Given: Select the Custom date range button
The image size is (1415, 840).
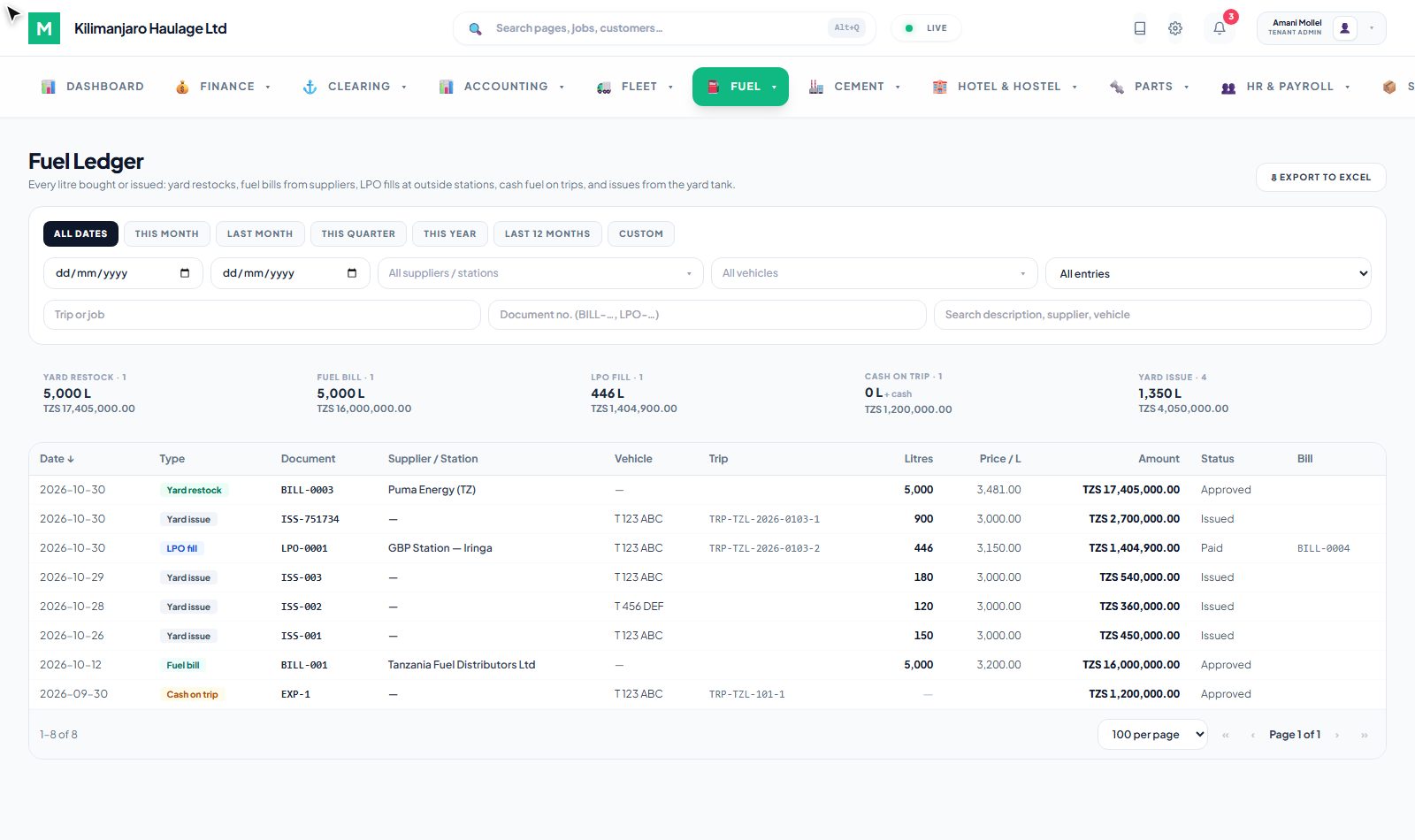Looking at the screenshot, I should tap(641, 233).
